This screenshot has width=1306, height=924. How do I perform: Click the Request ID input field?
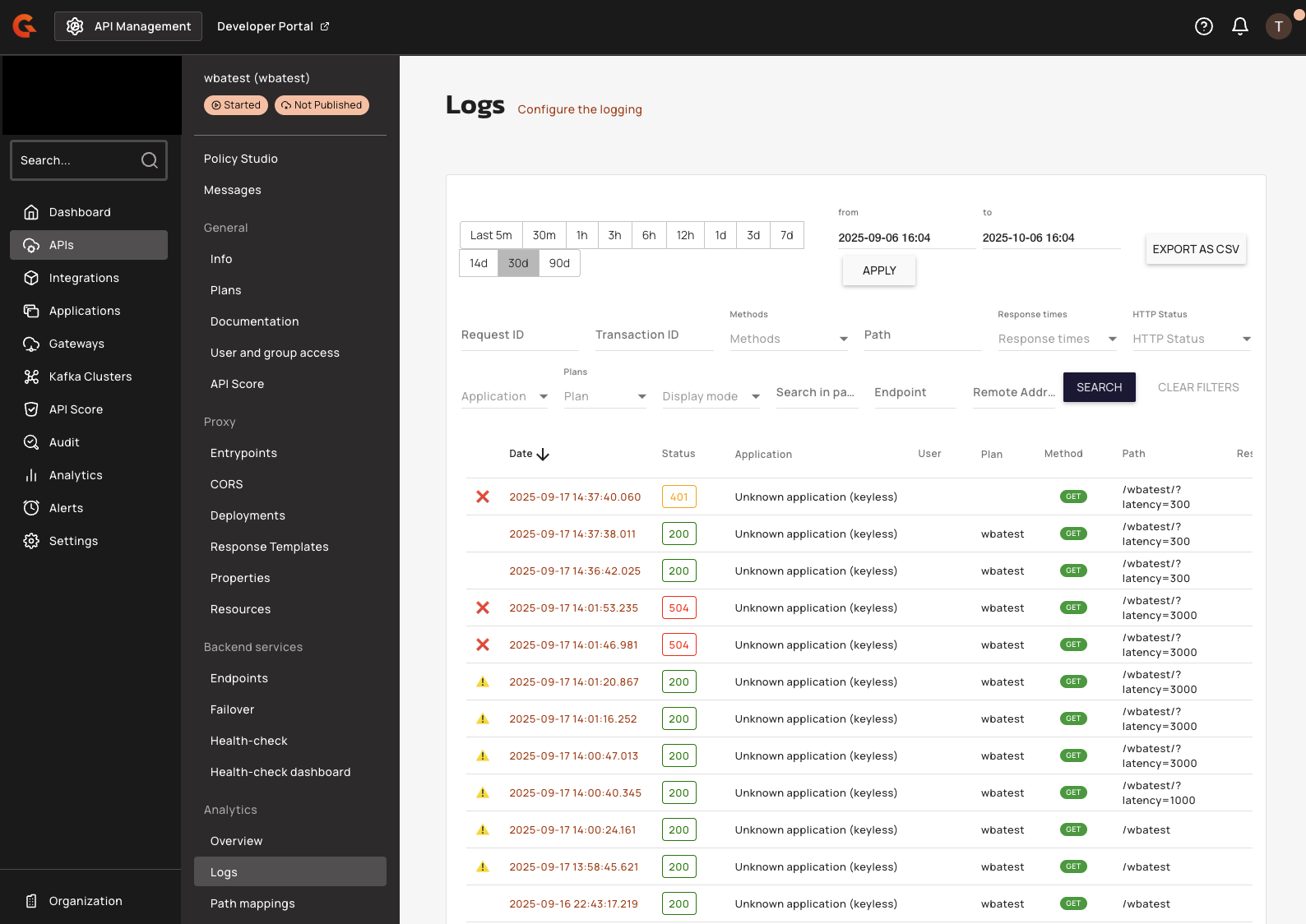click(x=520, y=335)
